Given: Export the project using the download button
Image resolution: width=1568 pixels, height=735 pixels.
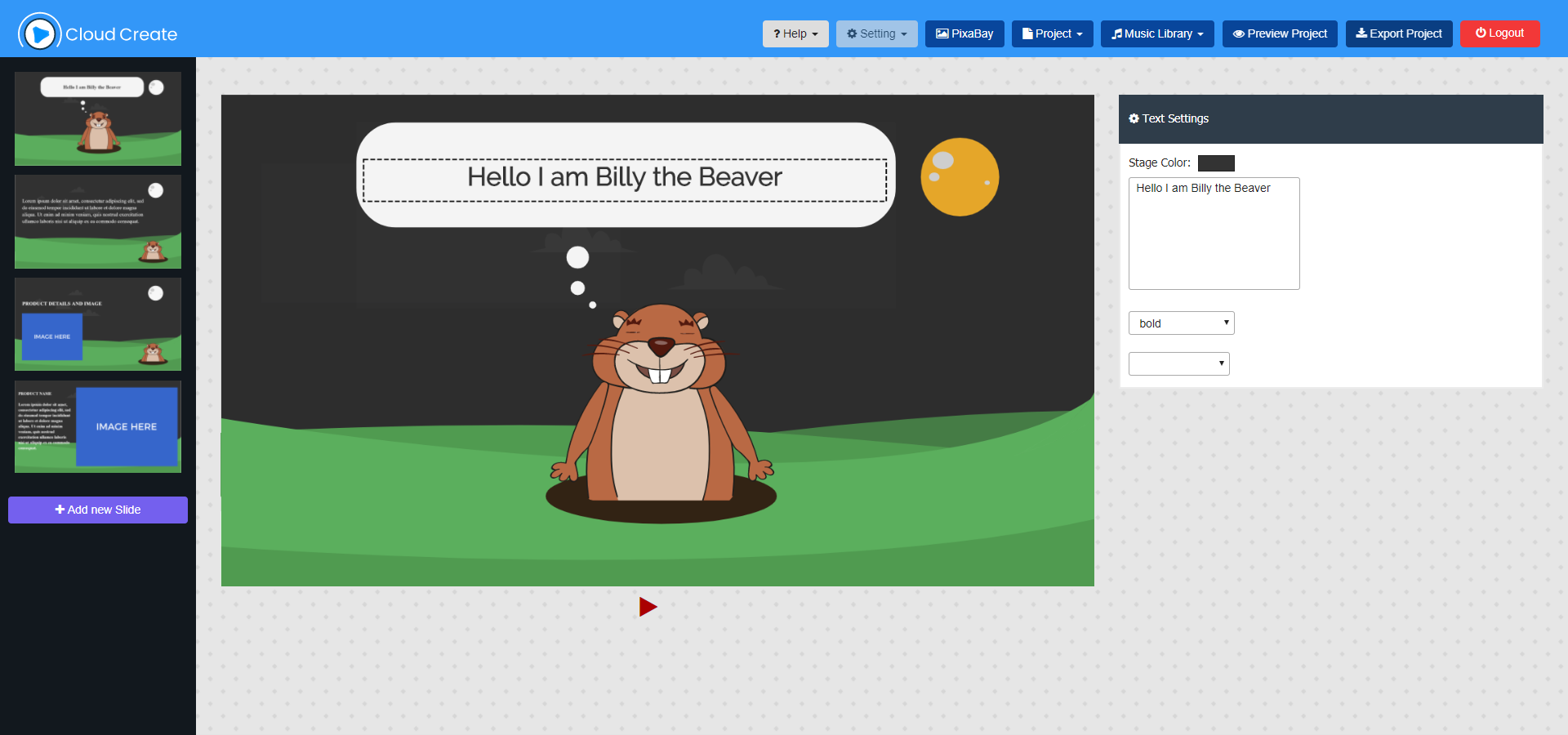Looking at the screenshot, I should [1398, 33].
